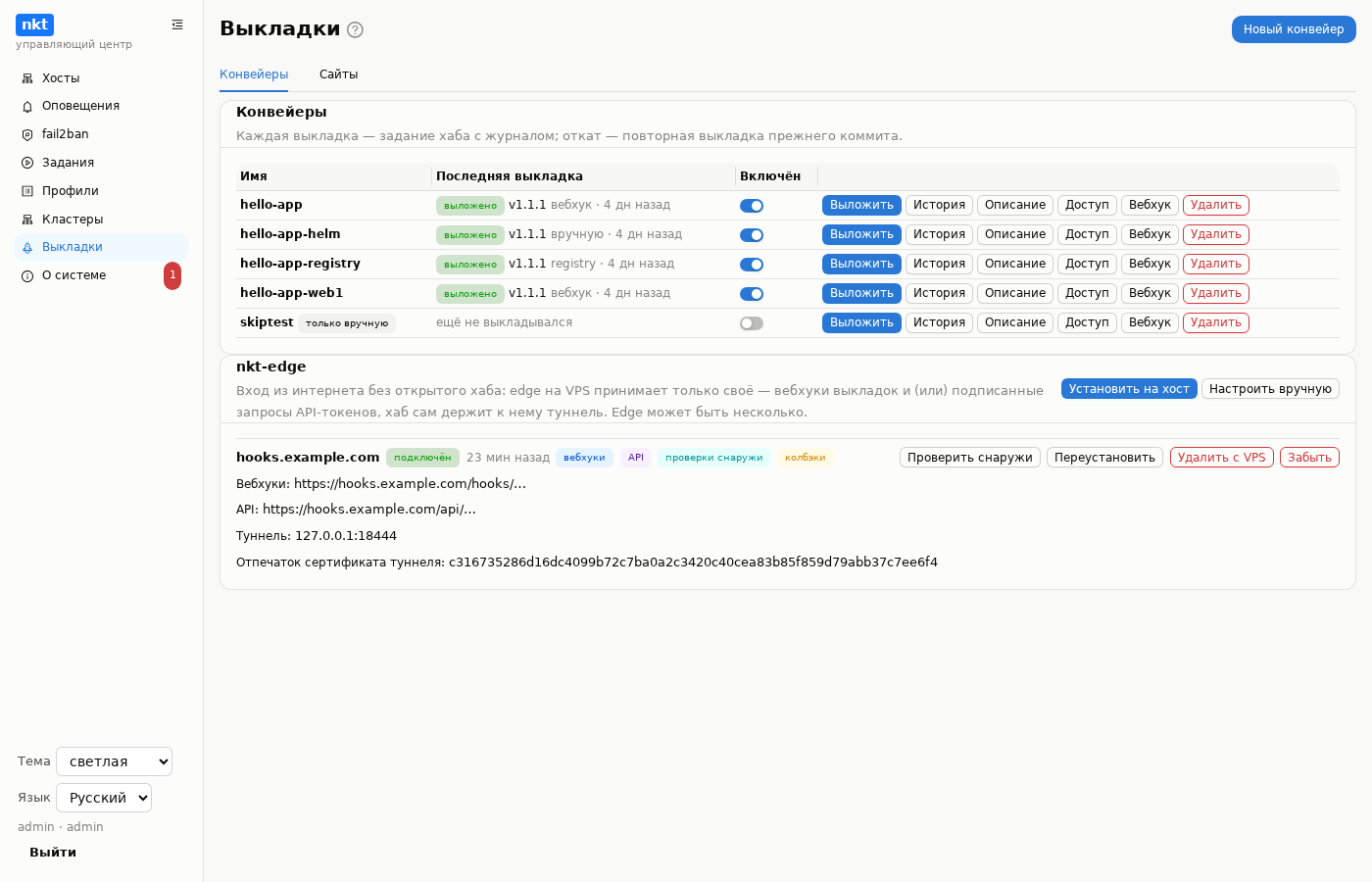Open История for hello-app-helm
Image resolution: width=1372 pixels, height=882 pixels.
coord(939,234)
